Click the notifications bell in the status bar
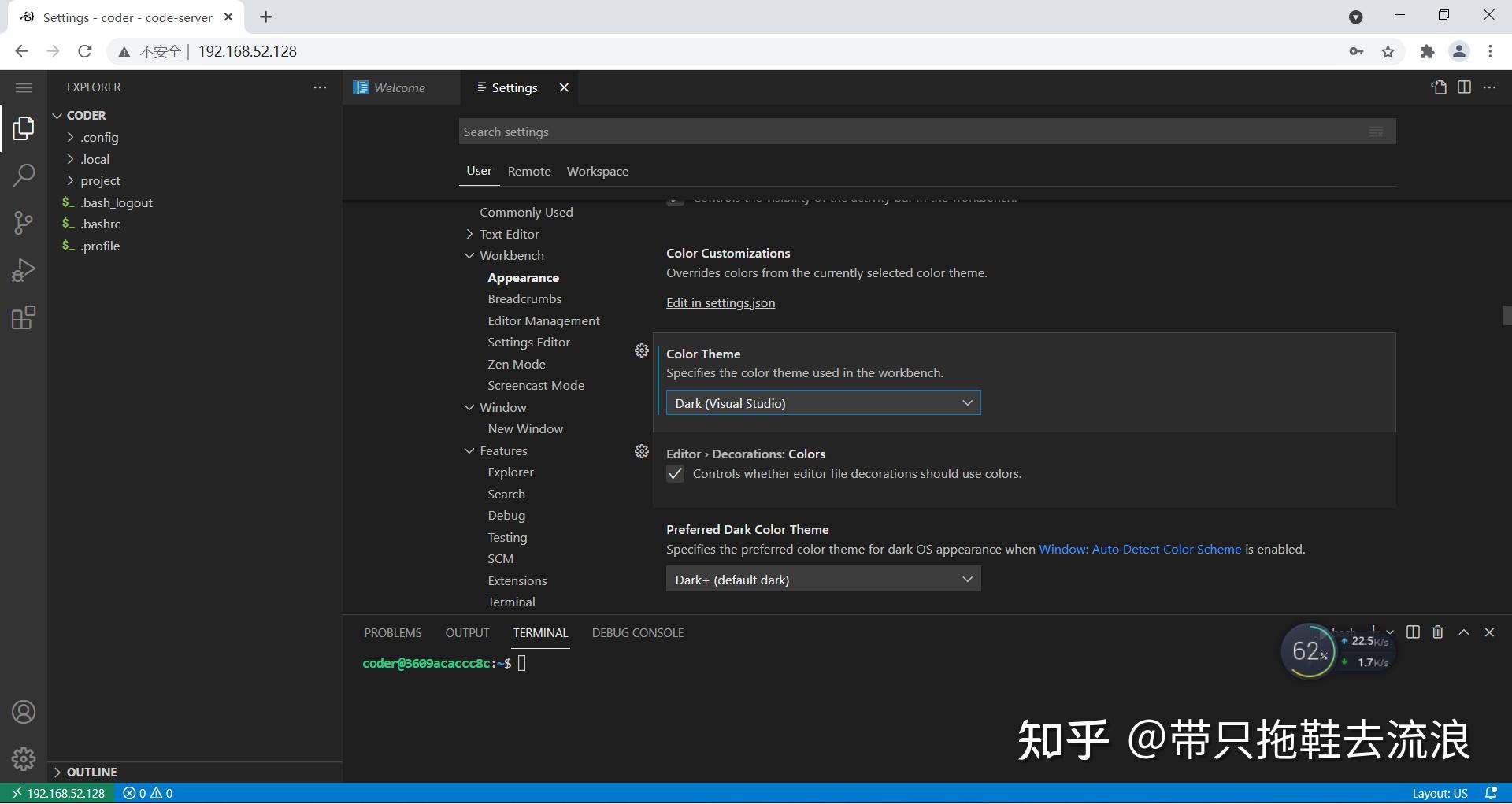 tap(1492, 793)
